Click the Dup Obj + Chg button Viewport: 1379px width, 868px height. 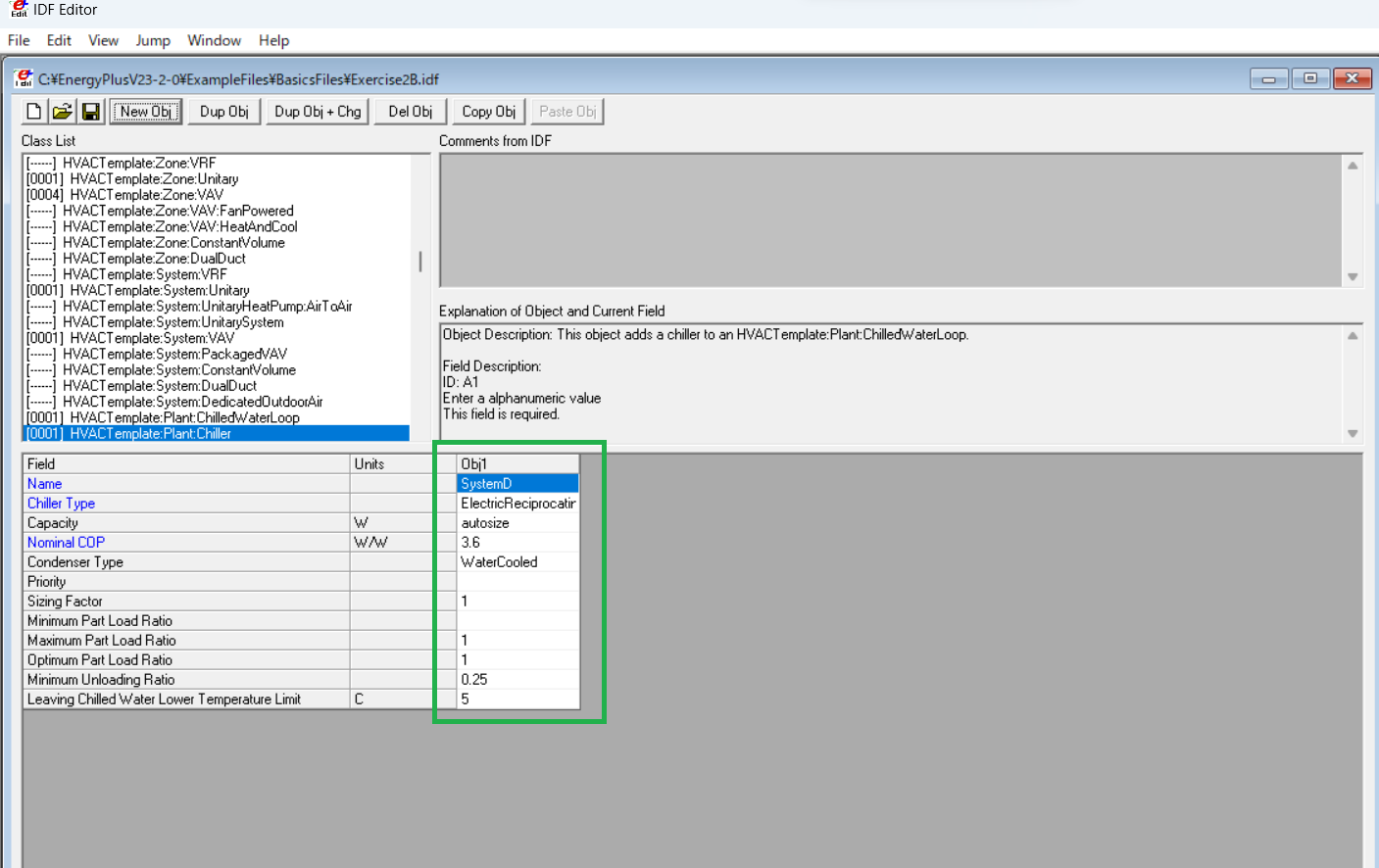[x=318, y=112]
